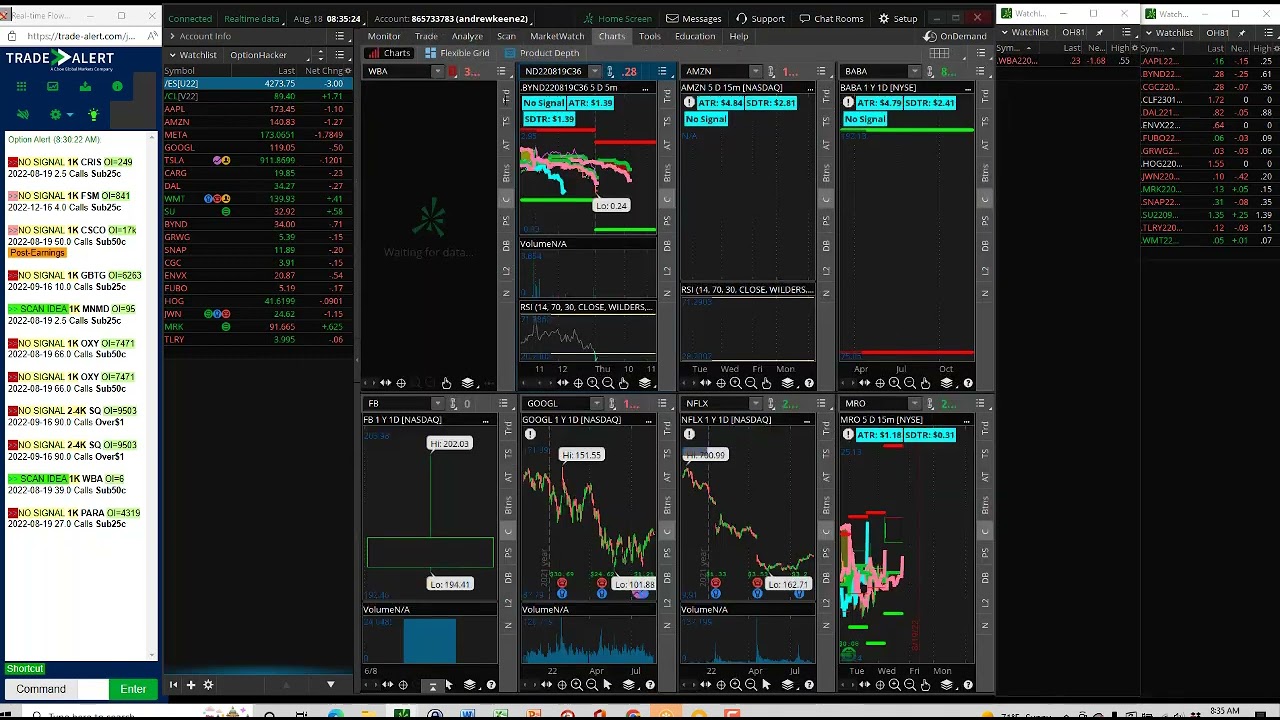1280x720 pixels.
Task: Switch to the Scan tab
Action: (506, 36)
